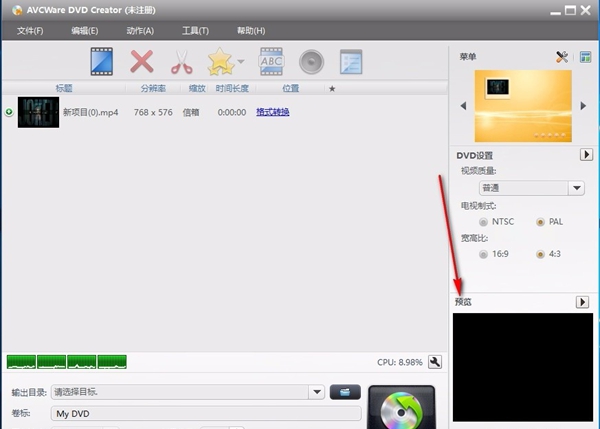Select the 新项目(0).mp4 file name
600x429 pixels.
click(x=91, y=113)
